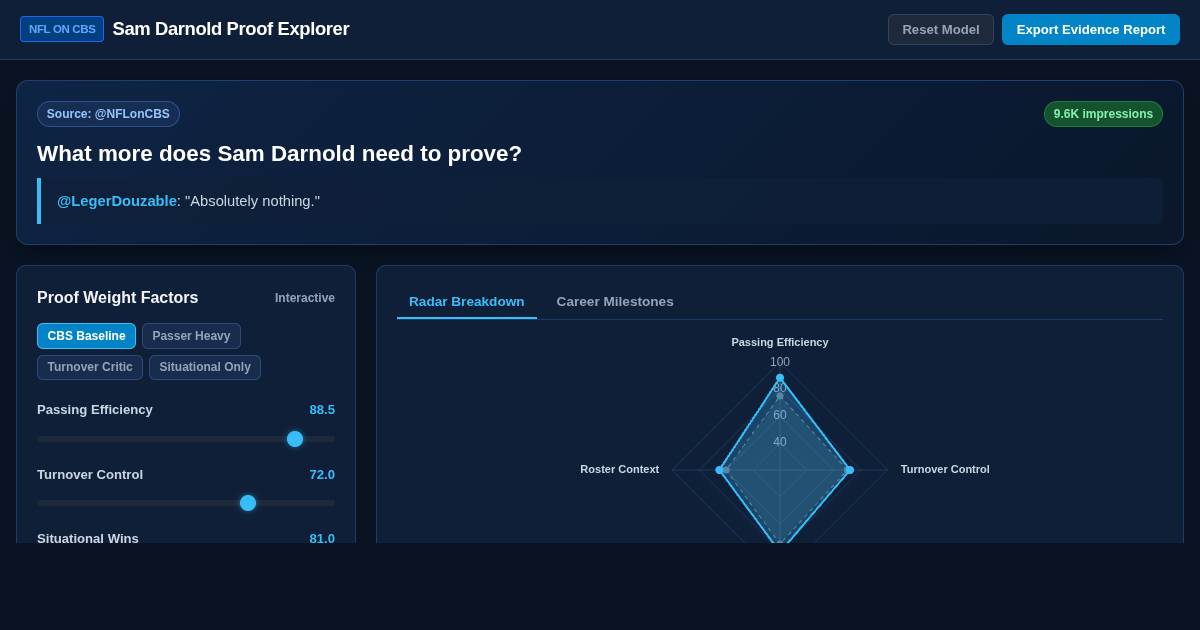Click the Situational Wins value 81.0
Screen dimensions: 1200x630
pyautogui.click(x=322, y=538)
